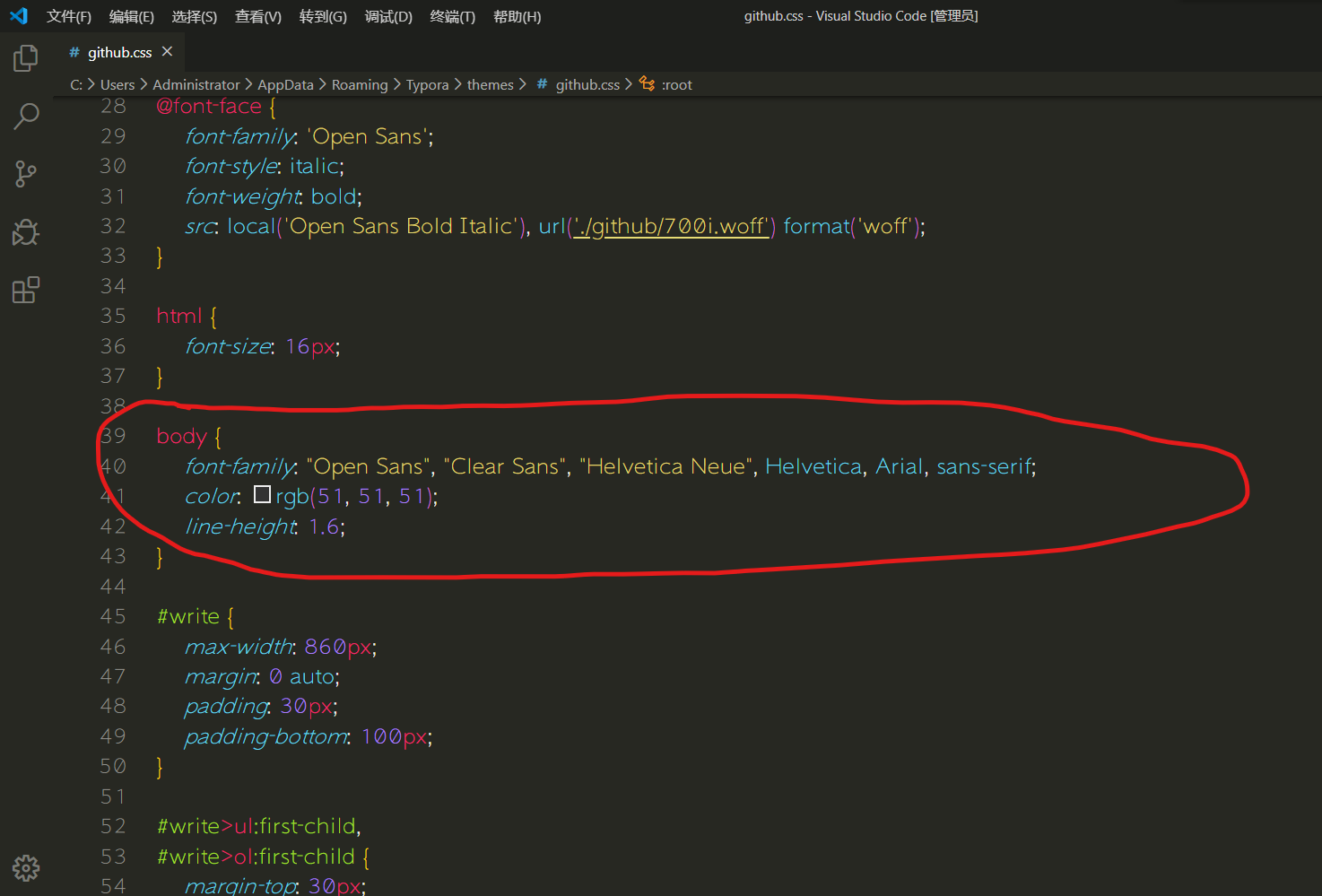Click the line-height property name

coord(239,526)
